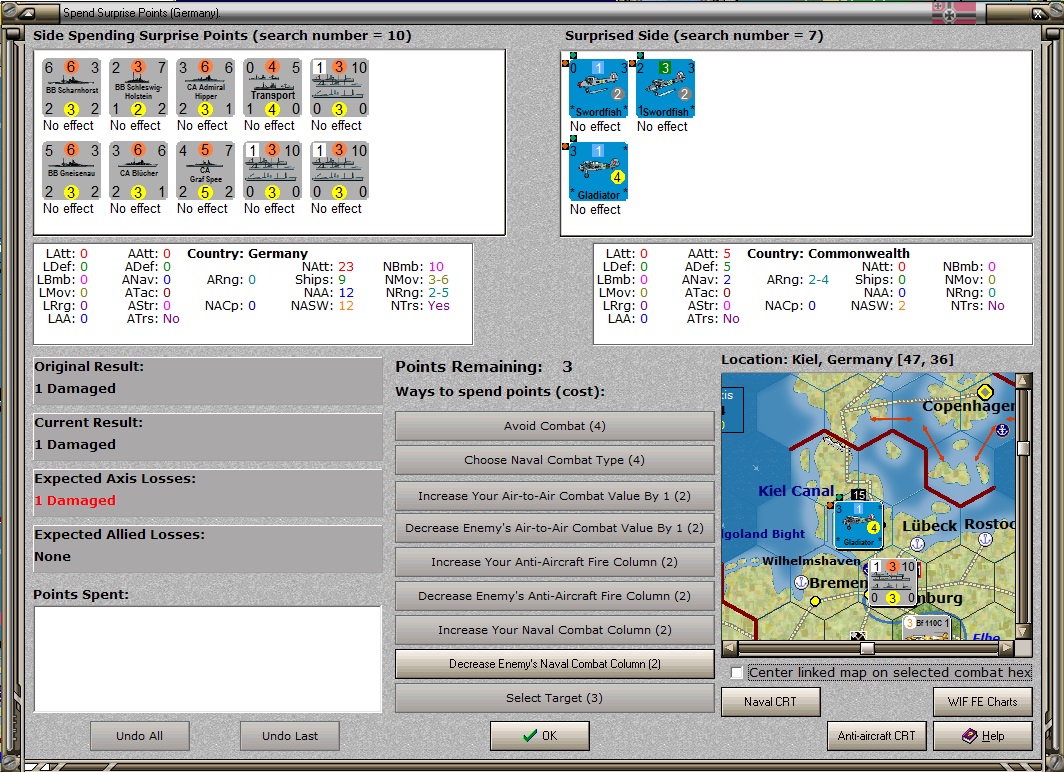Choose Select Target (3) option
Screen dimensions: 1064x772
(x=554, y=698)
